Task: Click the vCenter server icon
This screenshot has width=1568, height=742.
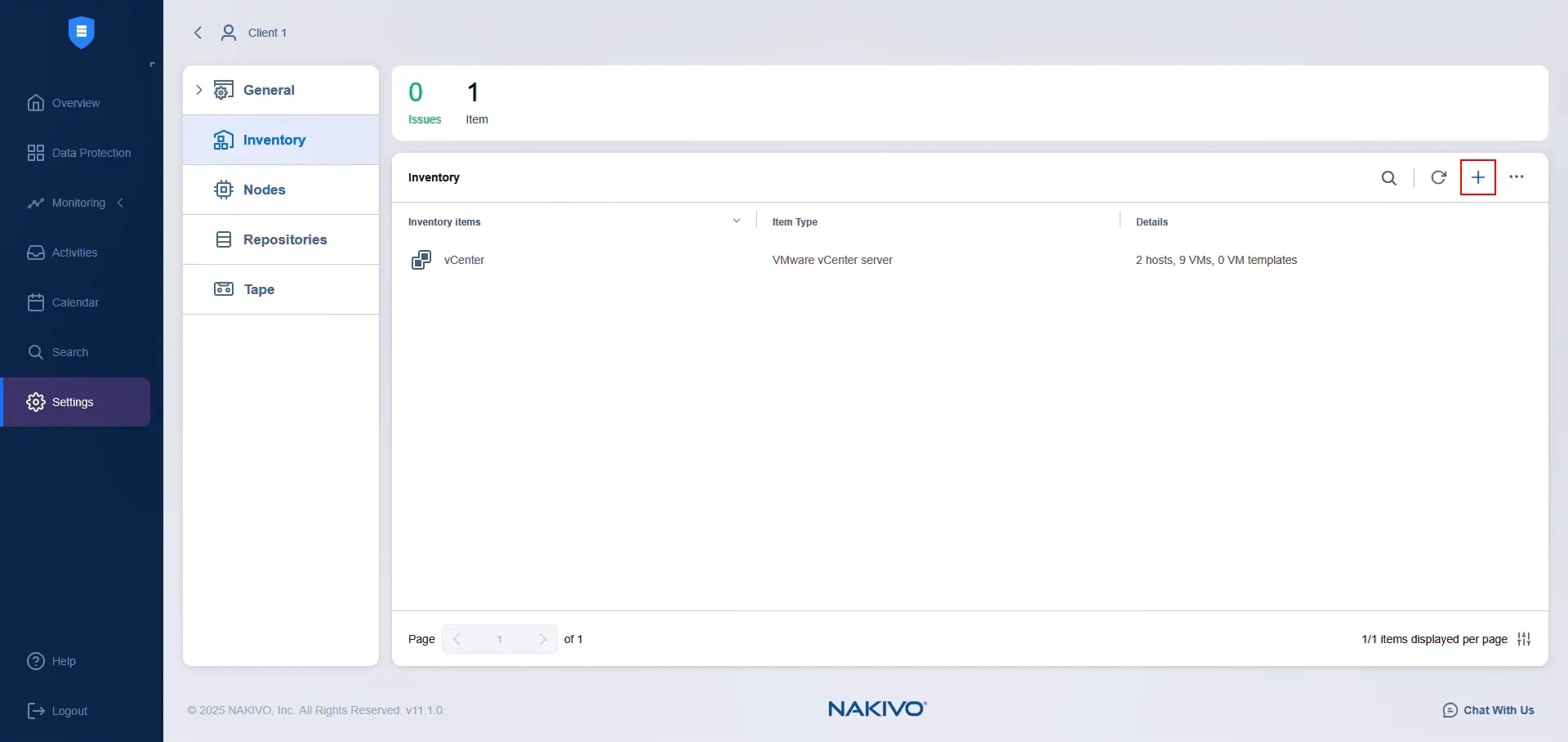Action: (x=421, y=260)
